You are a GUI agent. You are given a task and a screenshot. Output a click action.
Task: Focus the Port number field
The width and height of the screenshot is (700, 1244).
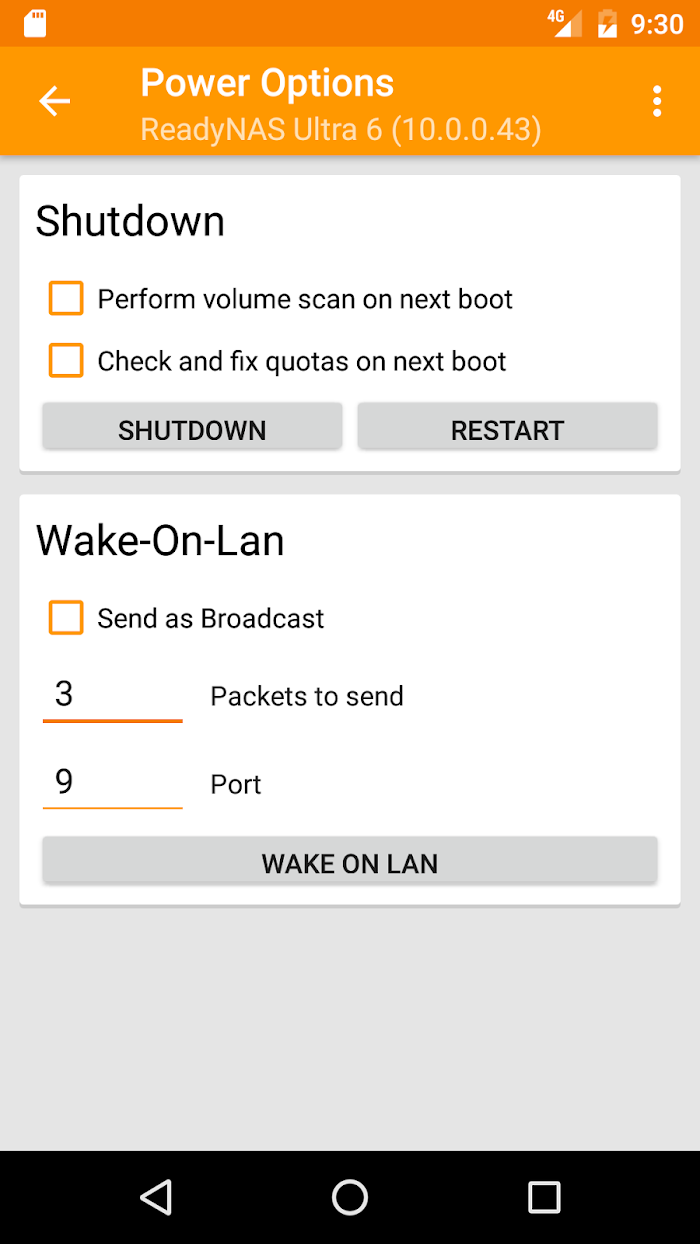[112, 783]
